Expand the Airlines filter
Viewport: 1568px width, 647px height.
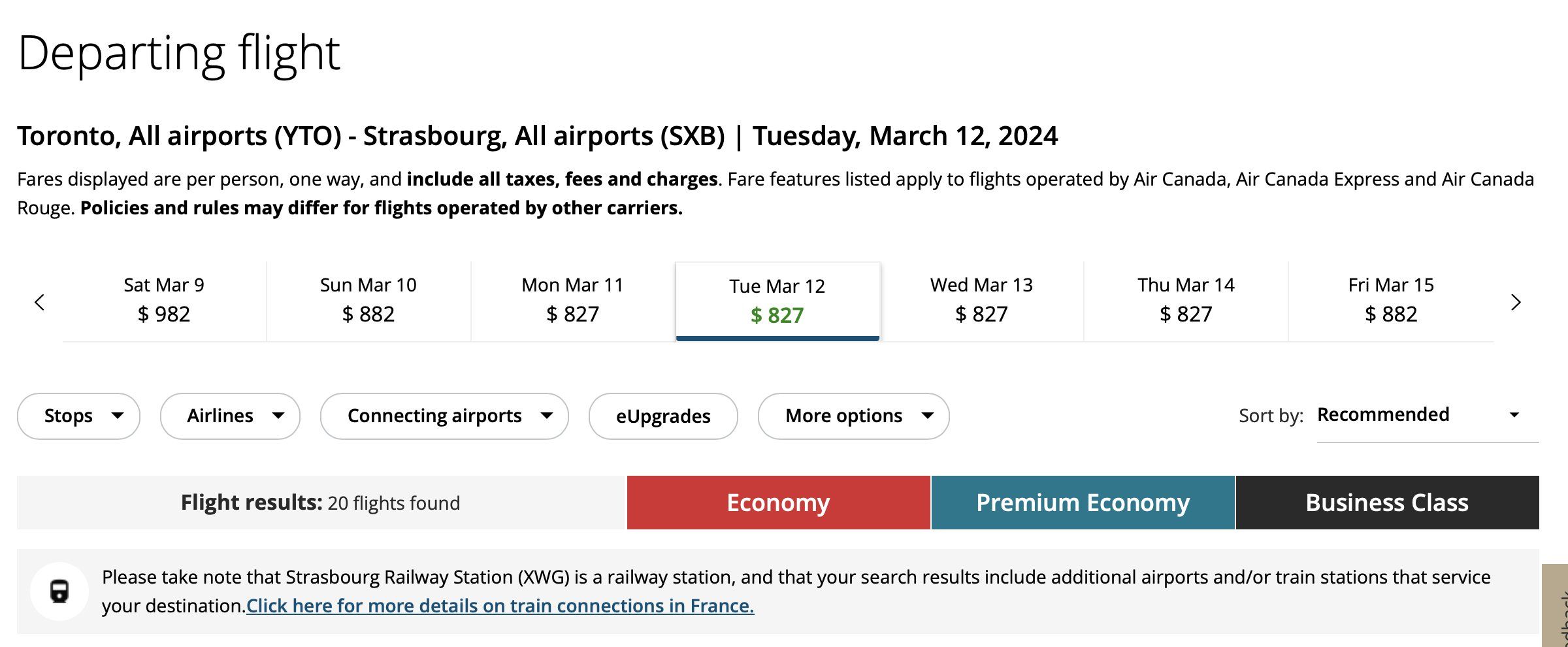230,416
